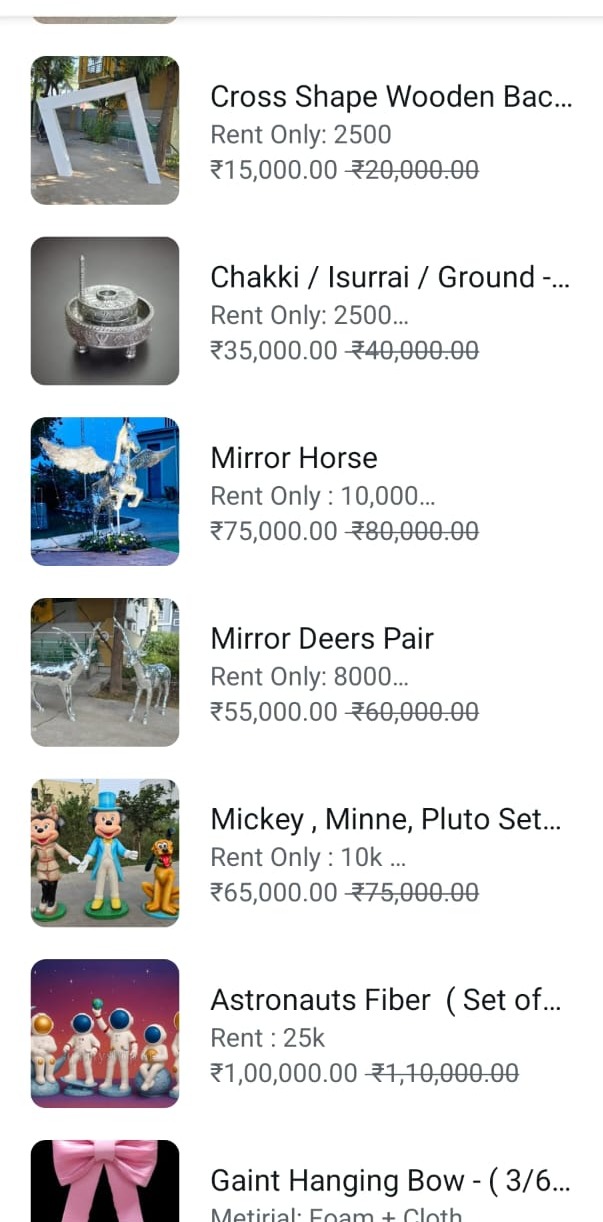Open the pink Giant Hanging Bow image
This screenshot has width=603, height=1222.
tap(105, 1181)
